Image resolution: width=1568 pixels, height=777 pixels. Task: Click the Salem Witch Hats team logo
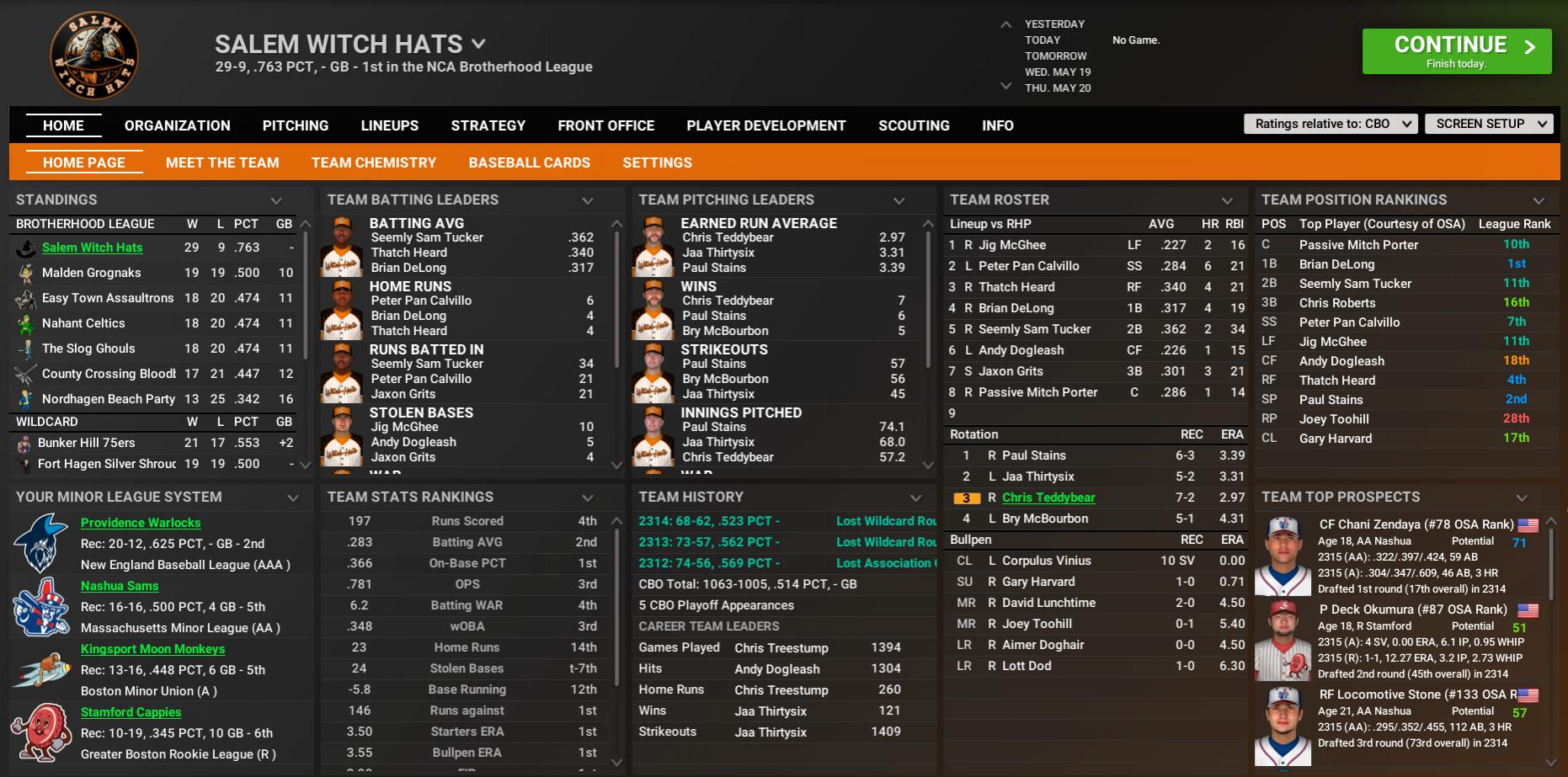pyautogui.click(x=94, y=56)
